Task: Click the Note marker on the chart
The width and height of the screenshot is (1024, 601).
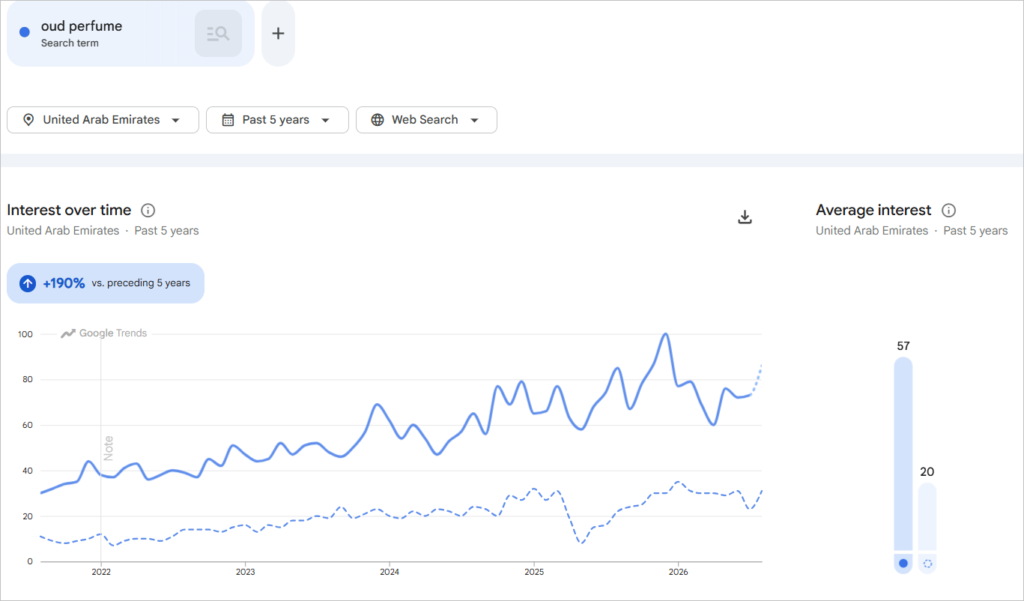Action: point(108,448)
